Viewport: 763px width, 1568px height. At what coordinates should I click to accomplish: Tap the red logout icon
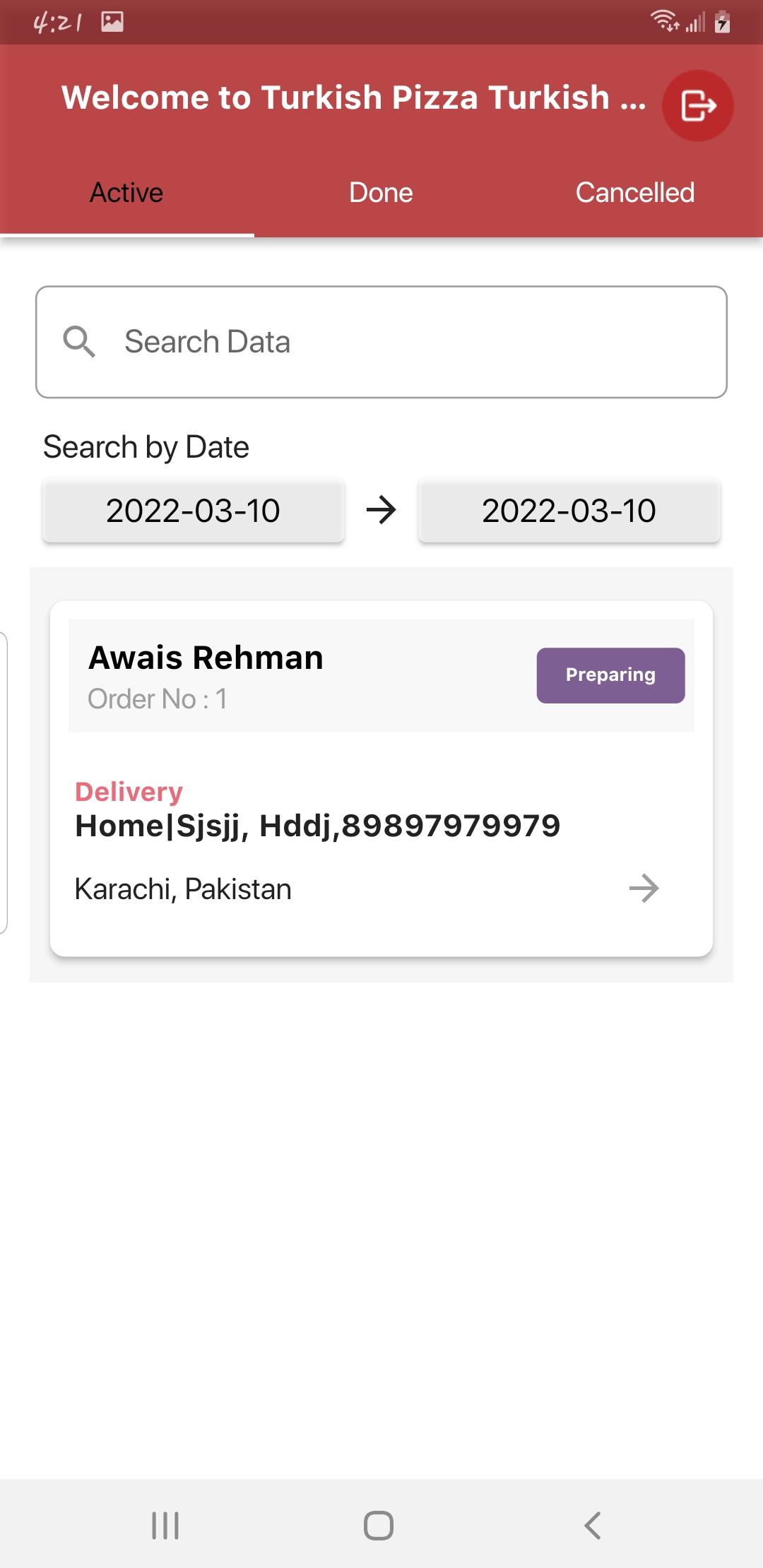697,106
